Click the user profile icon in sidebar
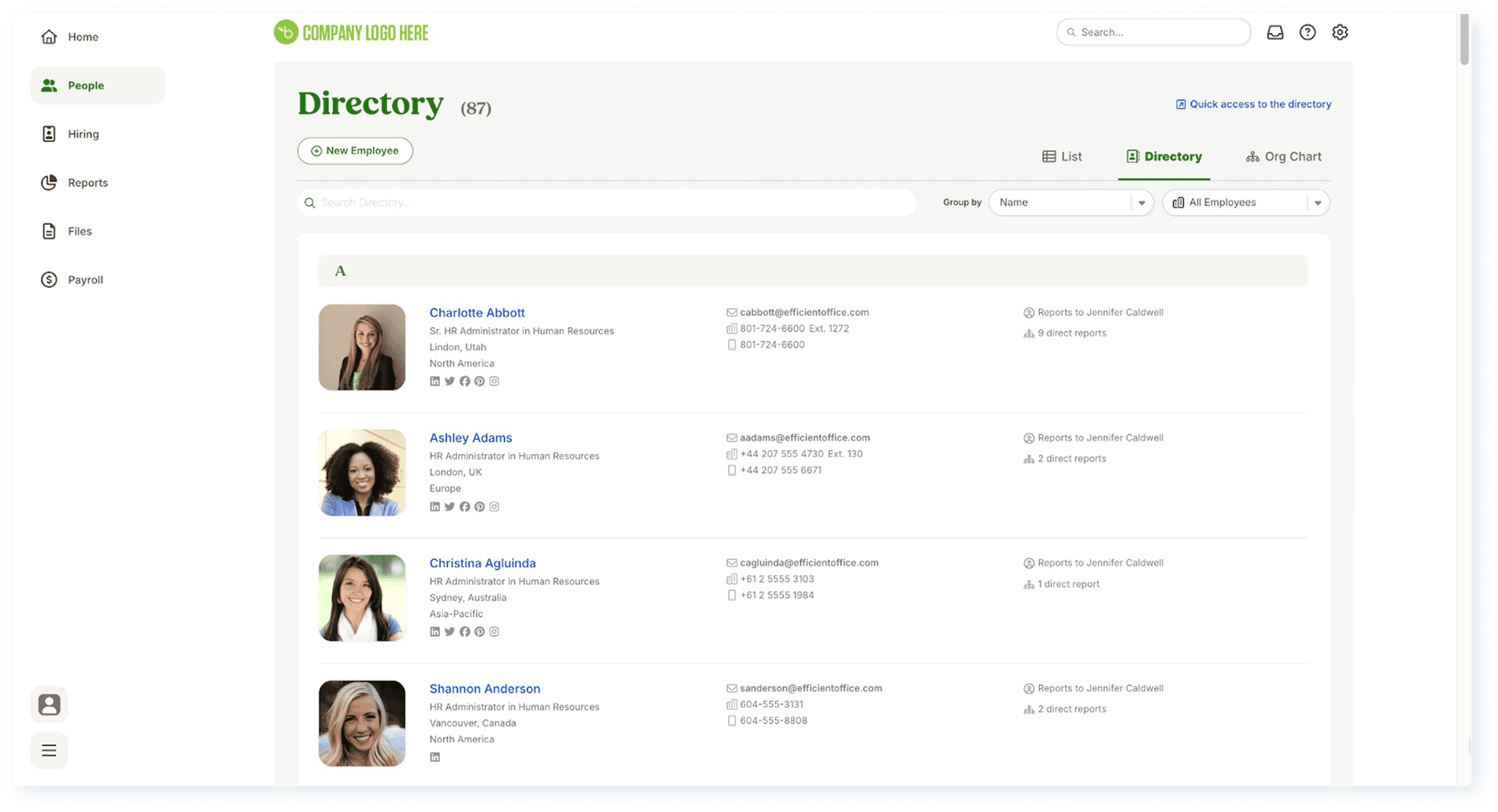 tap(49, 705)
